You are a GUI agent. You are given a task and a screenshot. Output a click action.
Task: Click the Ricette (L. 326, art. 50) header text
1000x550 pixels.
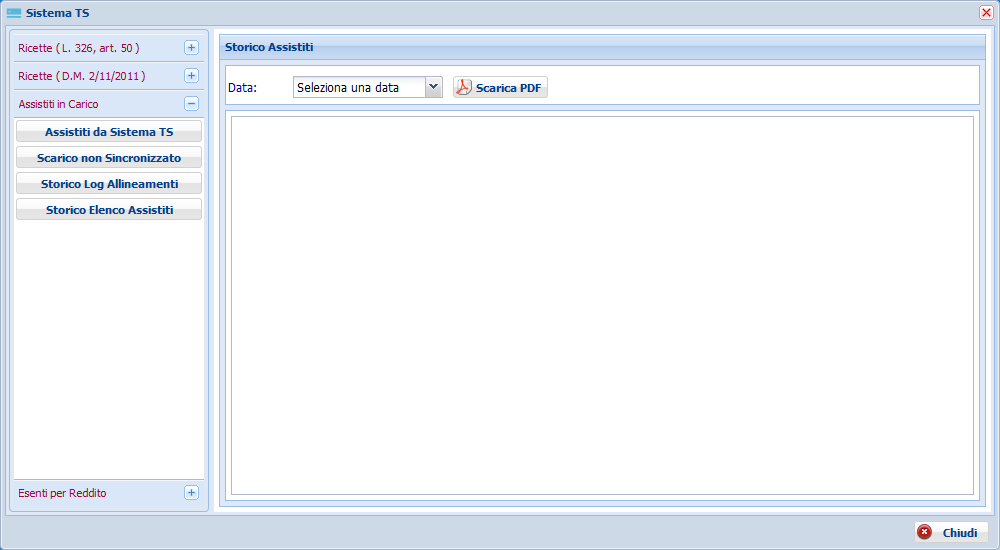coord(79,48)
